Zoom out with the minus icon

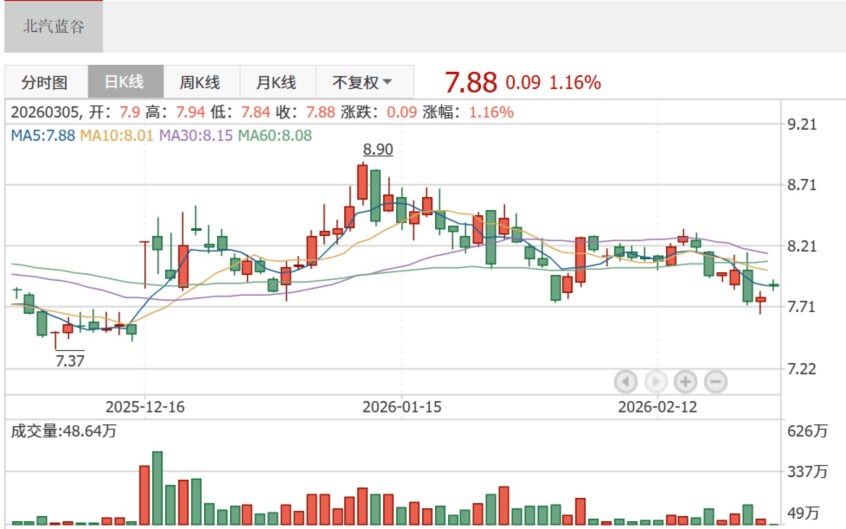coord(715,382)
